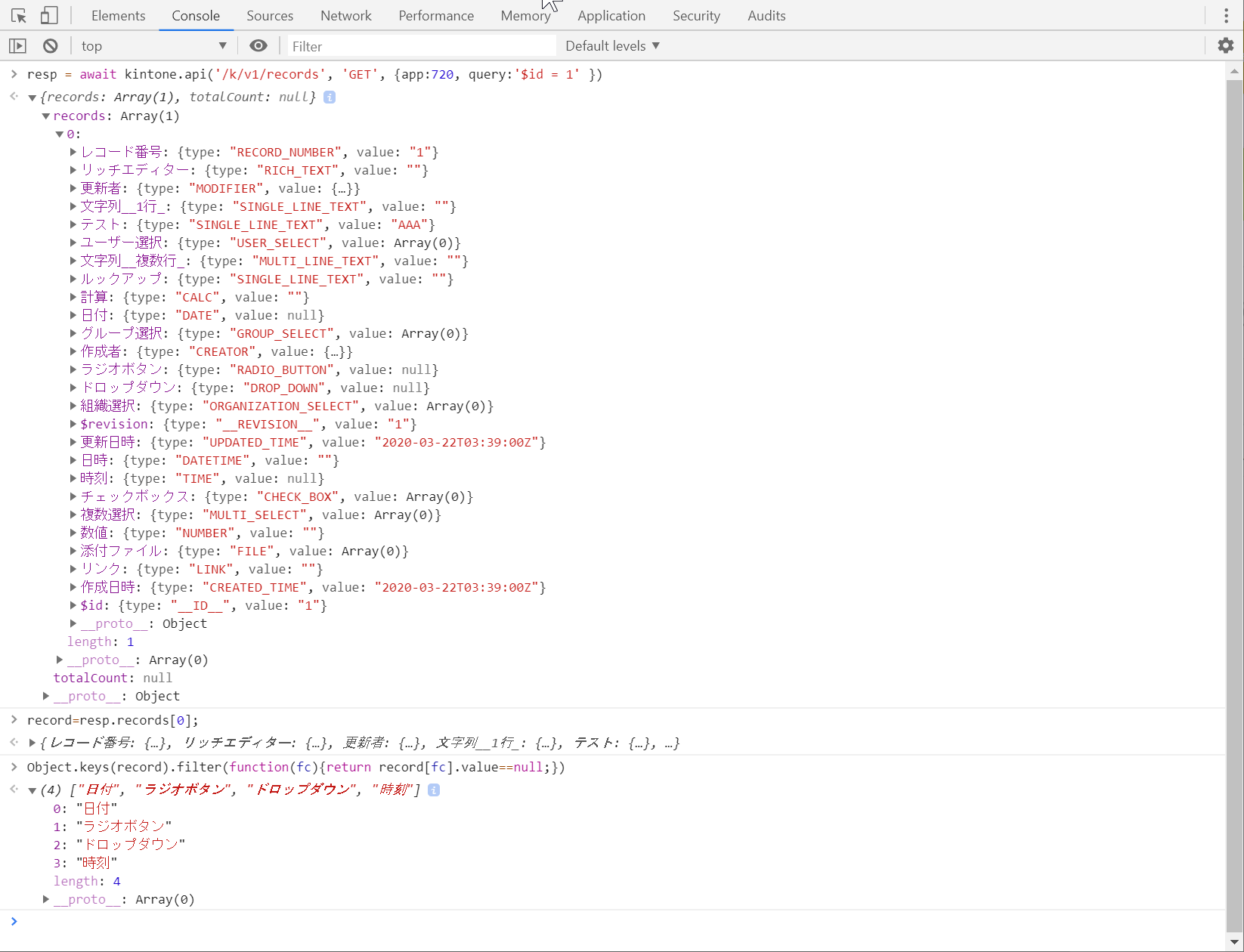Activate the inspect element picker icon
1244x952 pixels.
(x=19, y=15)
